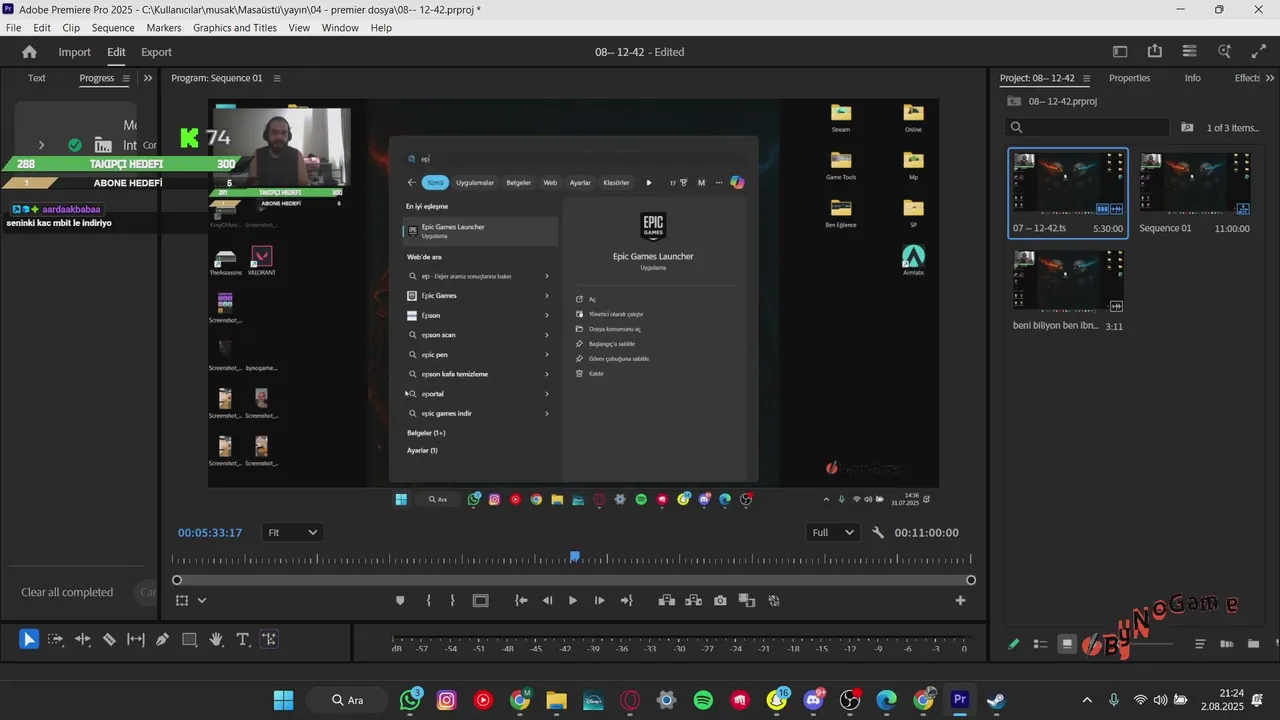Click Clear all completed button
The image size is (1280, 720).
(67, 592)
